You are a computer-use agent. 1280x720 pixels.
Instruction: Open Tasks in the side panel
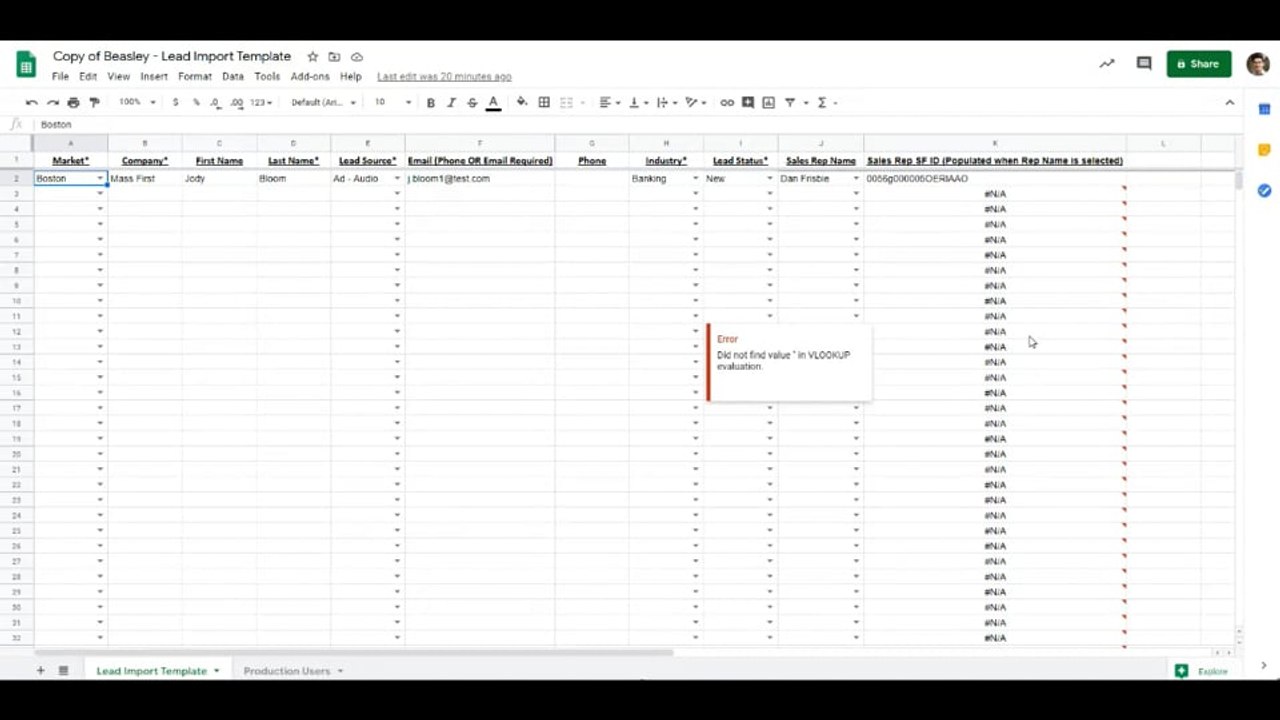[x=1264, y=190]
